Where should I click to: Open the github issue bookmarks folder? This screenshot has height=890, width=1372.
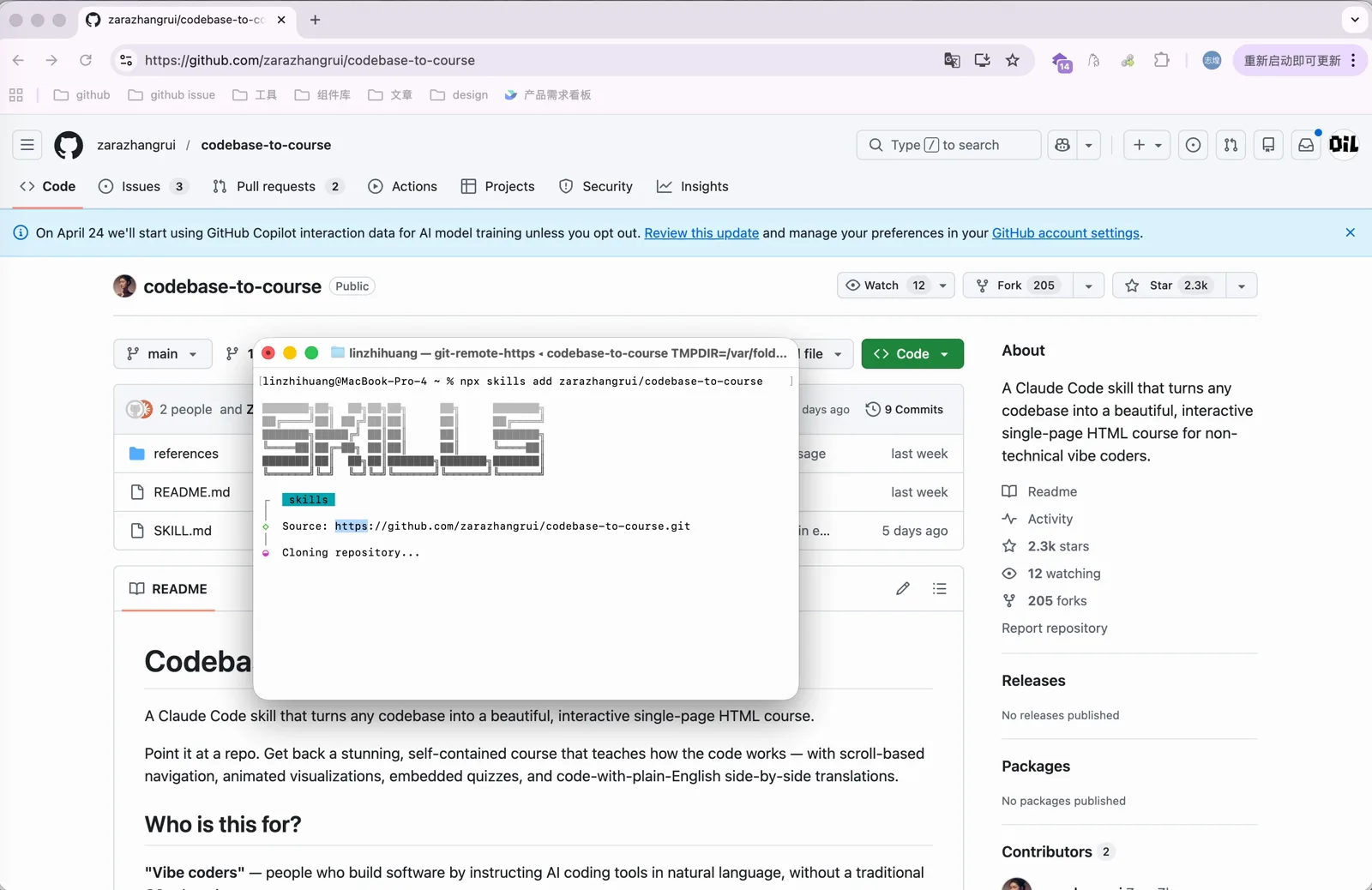pos(171,95)
